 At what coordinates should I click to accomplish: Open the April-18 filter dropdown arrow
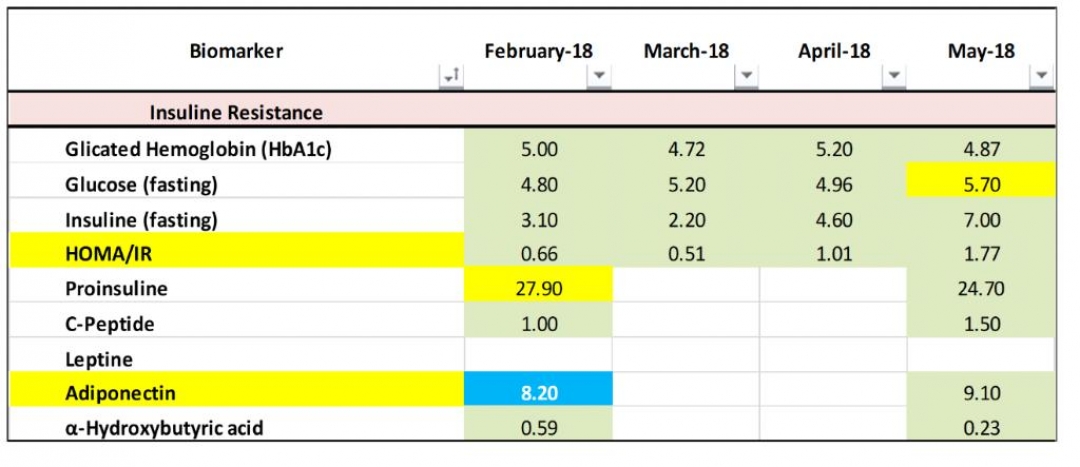[895, 76]
